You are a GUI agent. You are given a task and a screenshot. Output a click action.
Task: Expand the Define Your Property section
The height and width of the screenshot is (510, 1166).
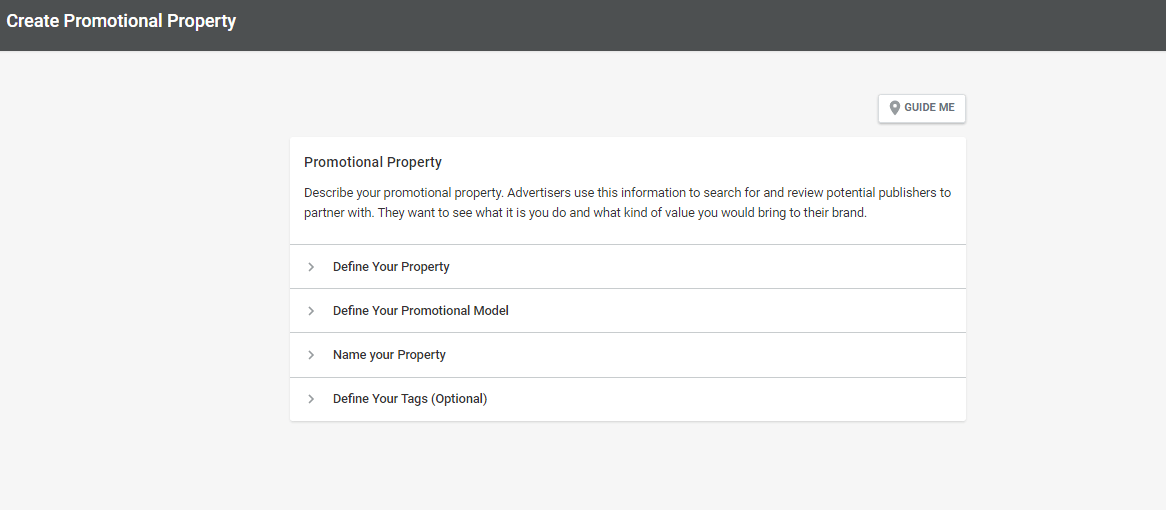628,267
